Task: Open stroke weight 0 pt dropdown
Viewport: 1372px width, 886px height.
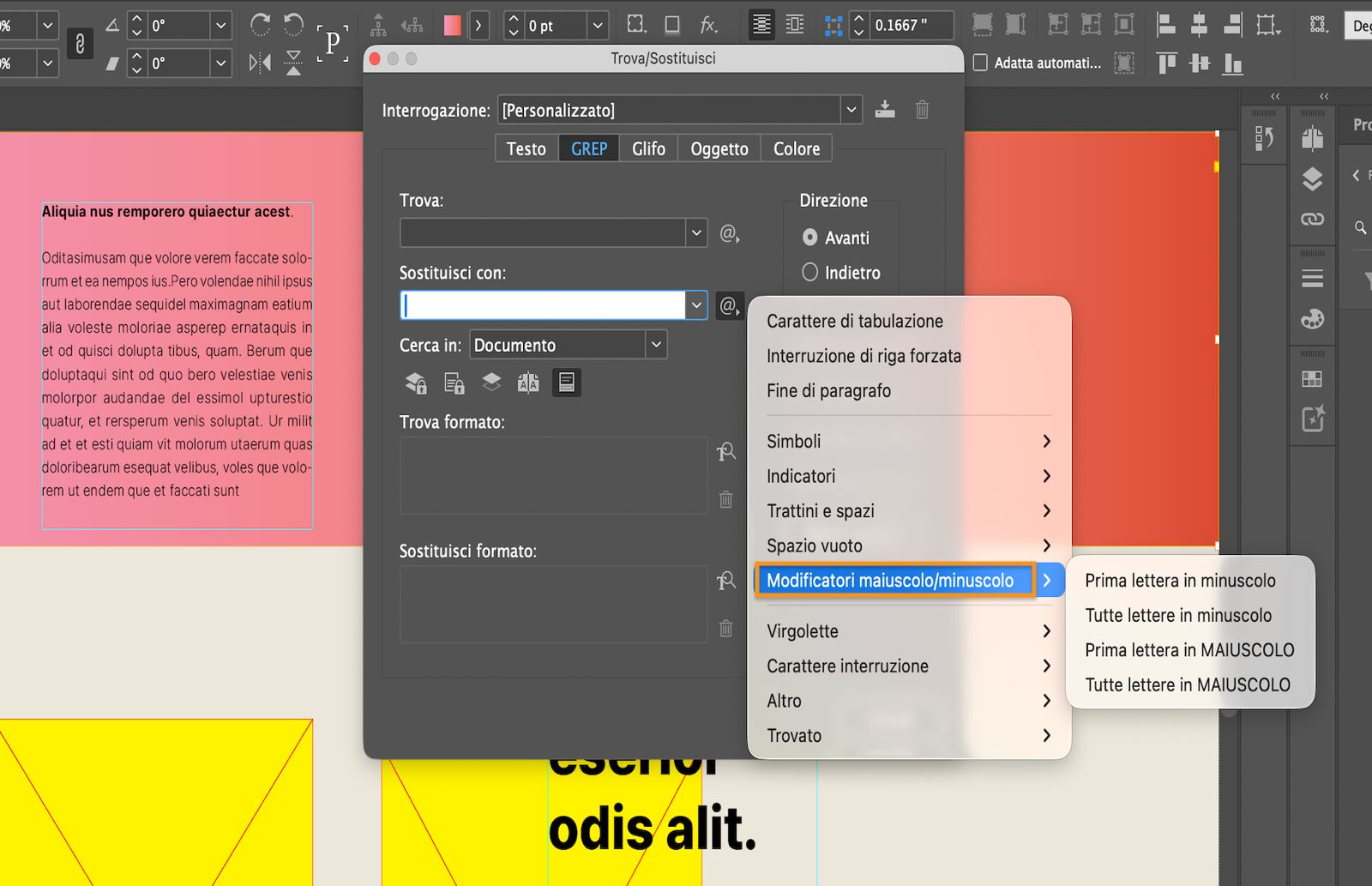Action: [x=598, y=26]
